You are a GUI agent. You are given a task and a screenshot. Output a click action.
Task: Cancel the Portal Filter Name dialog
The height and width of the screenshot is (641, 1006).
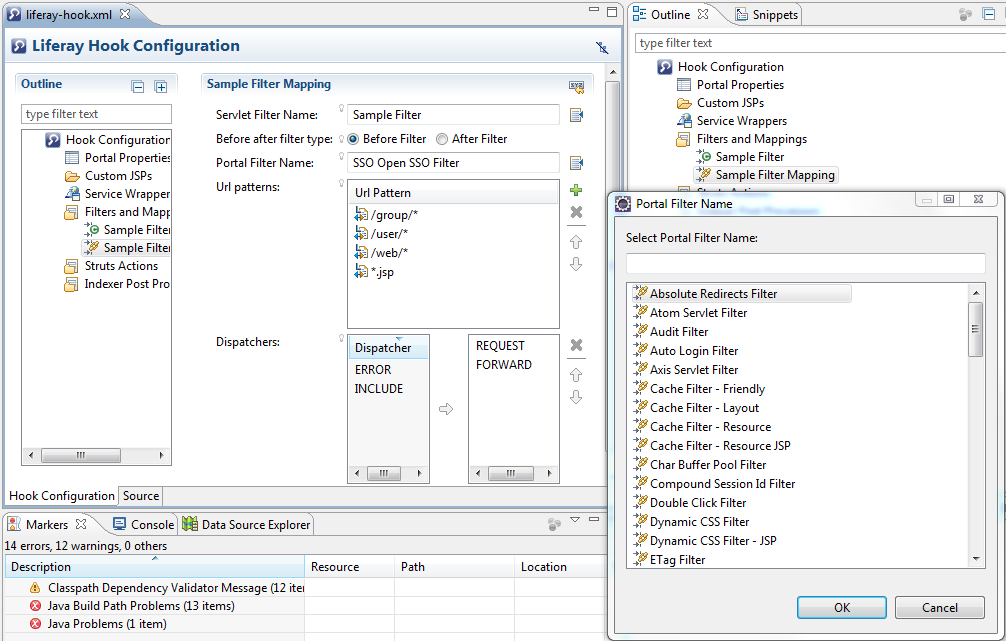pyautogui.click(x=939, y=607)
